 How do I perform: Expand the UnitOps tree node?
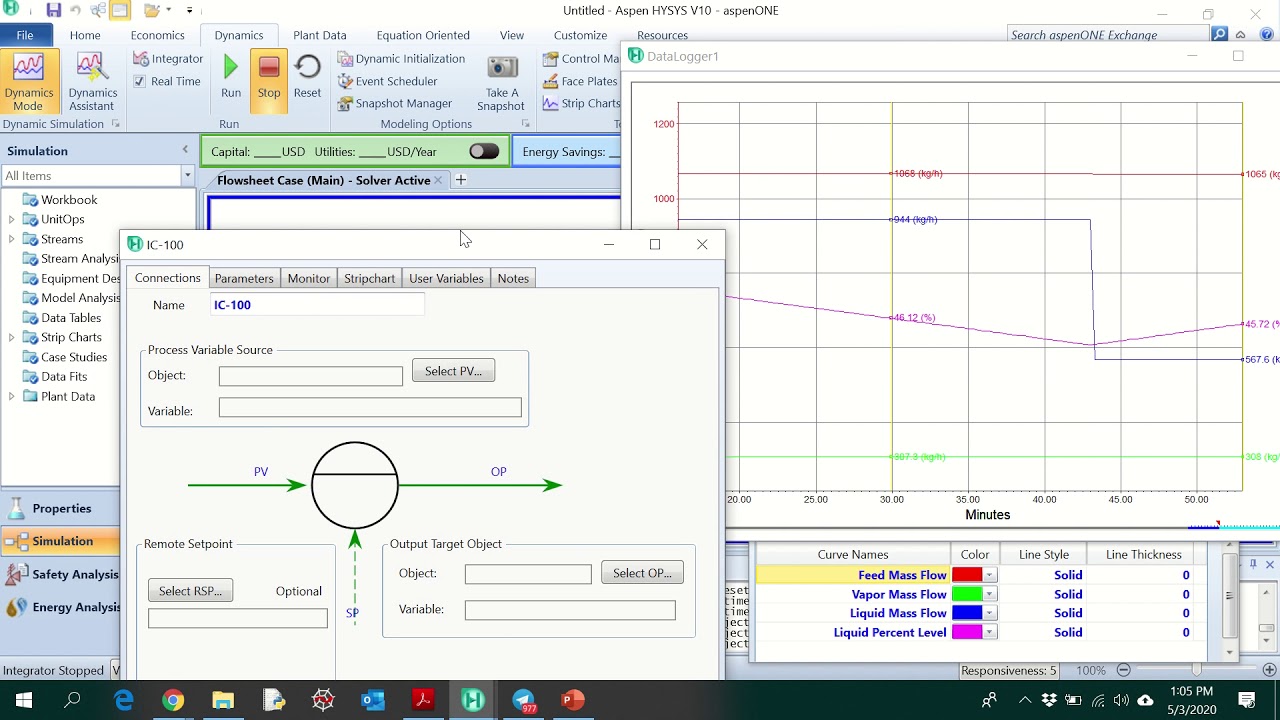tap(12, 219)
